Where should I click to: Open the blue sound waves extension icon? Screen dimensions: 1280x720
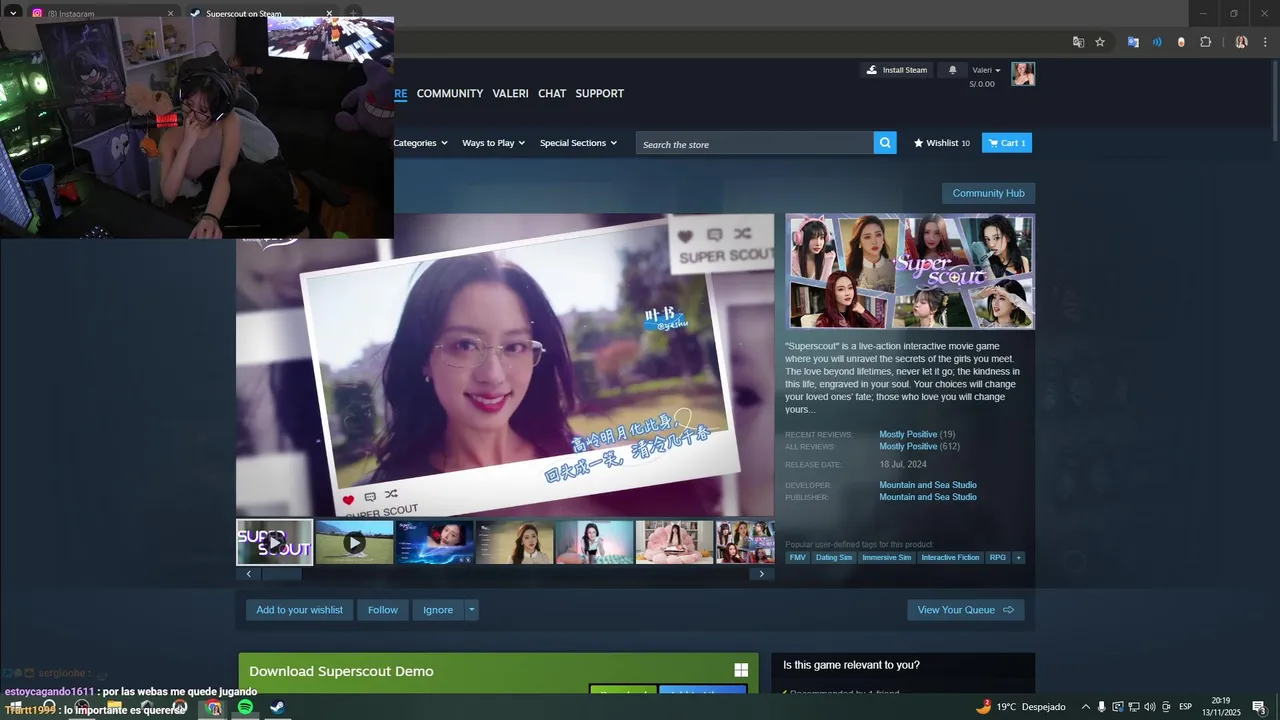pos(1157,42)
